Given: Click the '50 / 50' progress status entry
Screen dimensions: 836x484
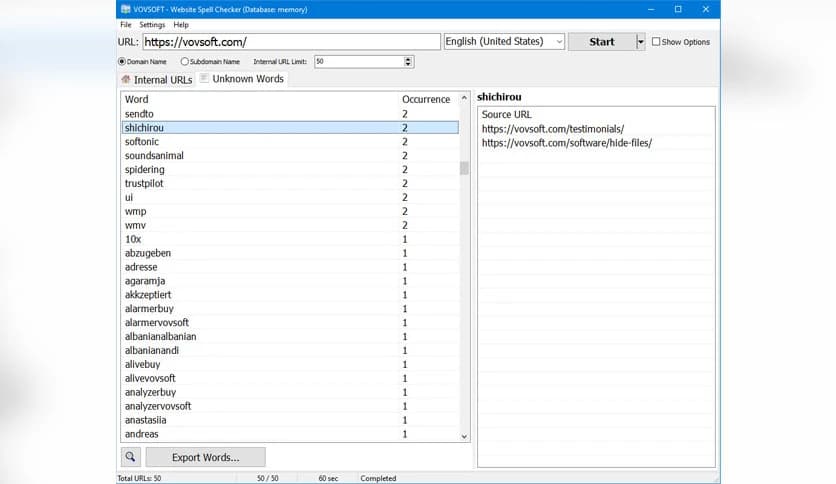Looking at the screenshot, I should 268,478.
